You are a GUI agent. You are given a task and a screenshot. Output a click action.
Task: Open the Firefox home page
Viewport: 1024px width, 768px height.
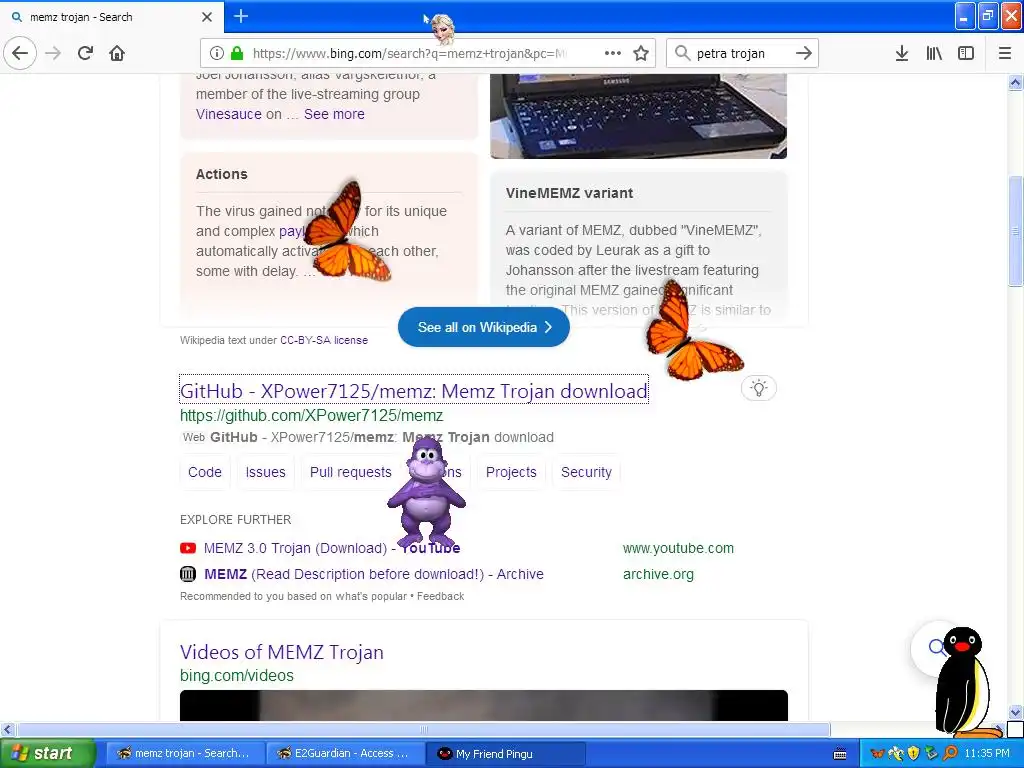tap(117, 53)
